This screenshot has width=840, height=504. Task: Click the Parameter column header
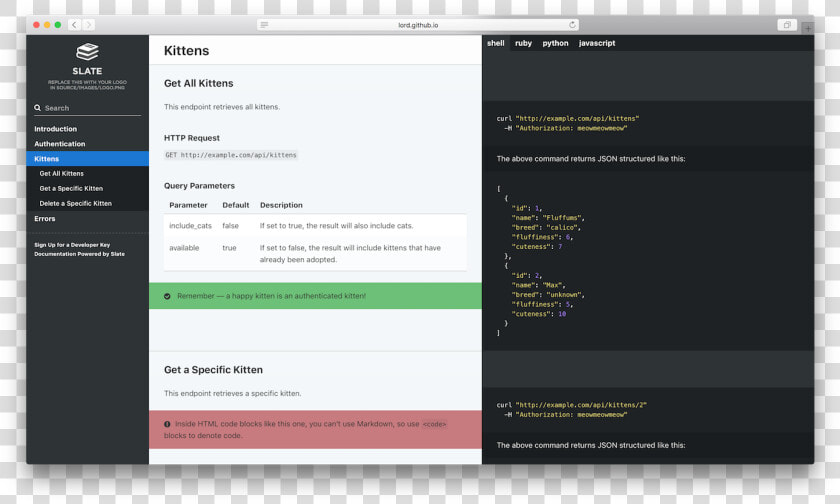point(188,205)
